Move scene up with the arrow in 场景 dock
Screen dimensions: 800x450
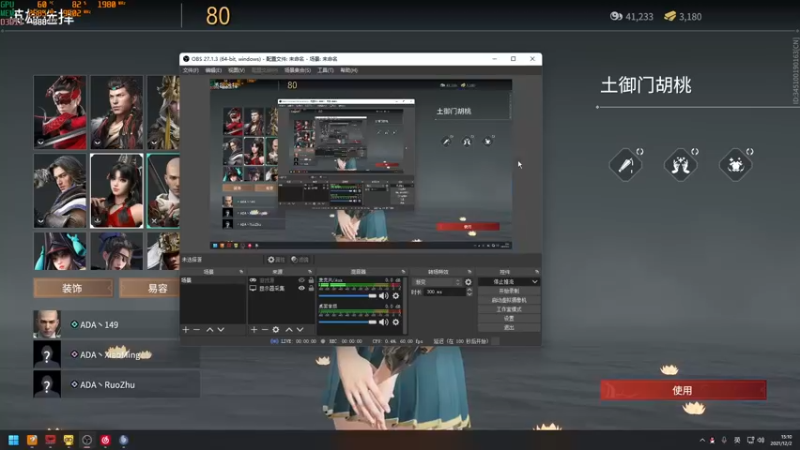[210, 330]
